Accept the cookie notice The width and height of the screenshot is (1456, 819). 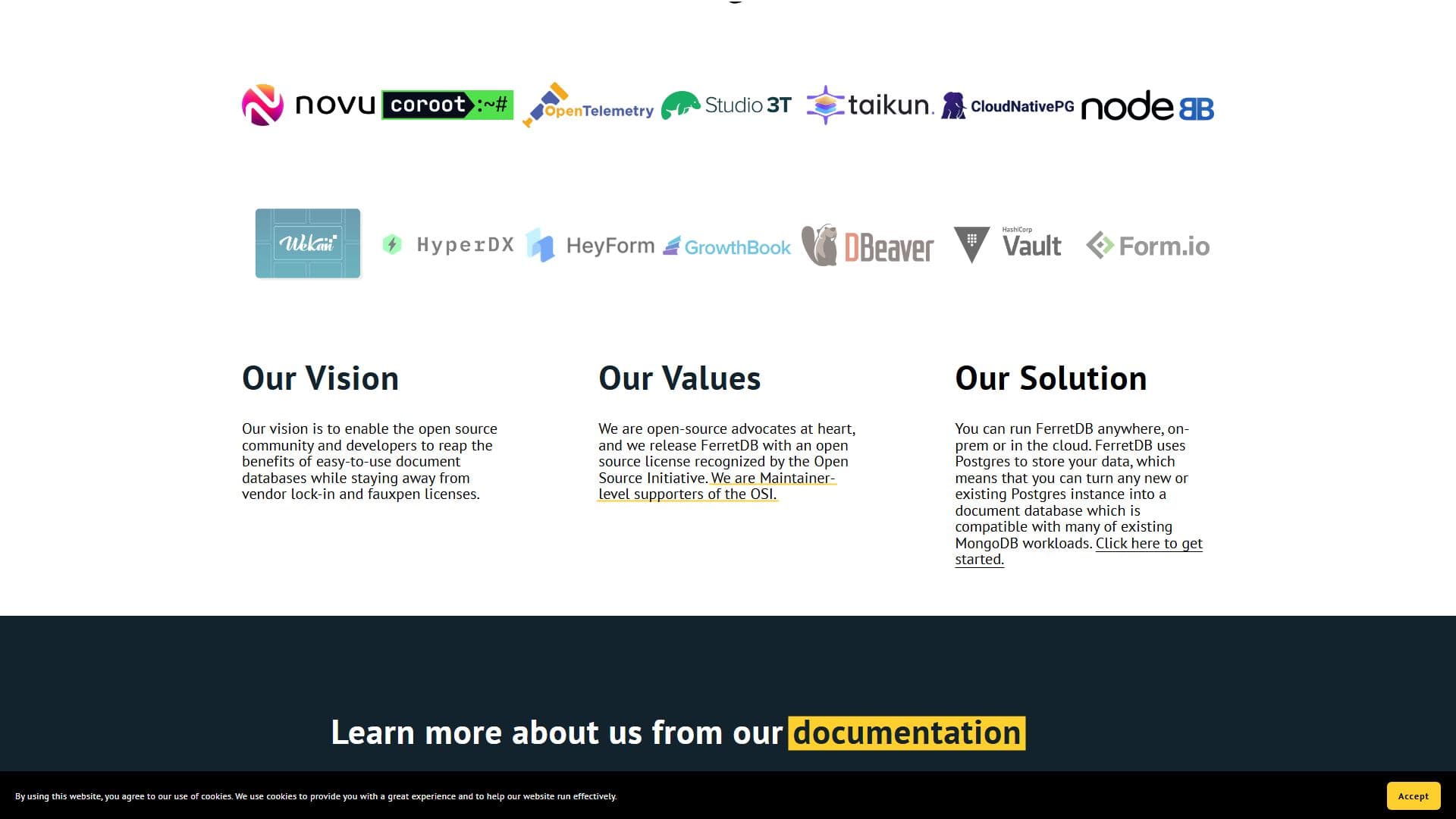coord(1413,795)
